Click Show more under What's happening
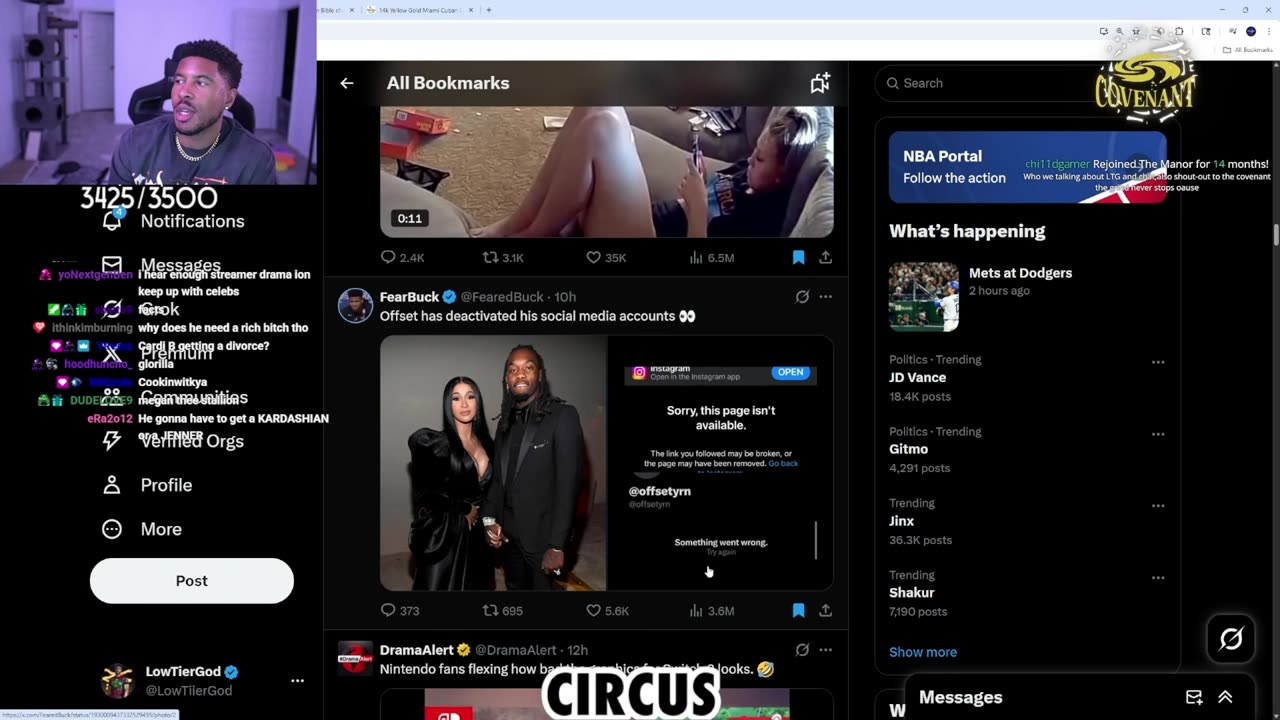This screenshot has height=720, width=1280. pos(923,652)
